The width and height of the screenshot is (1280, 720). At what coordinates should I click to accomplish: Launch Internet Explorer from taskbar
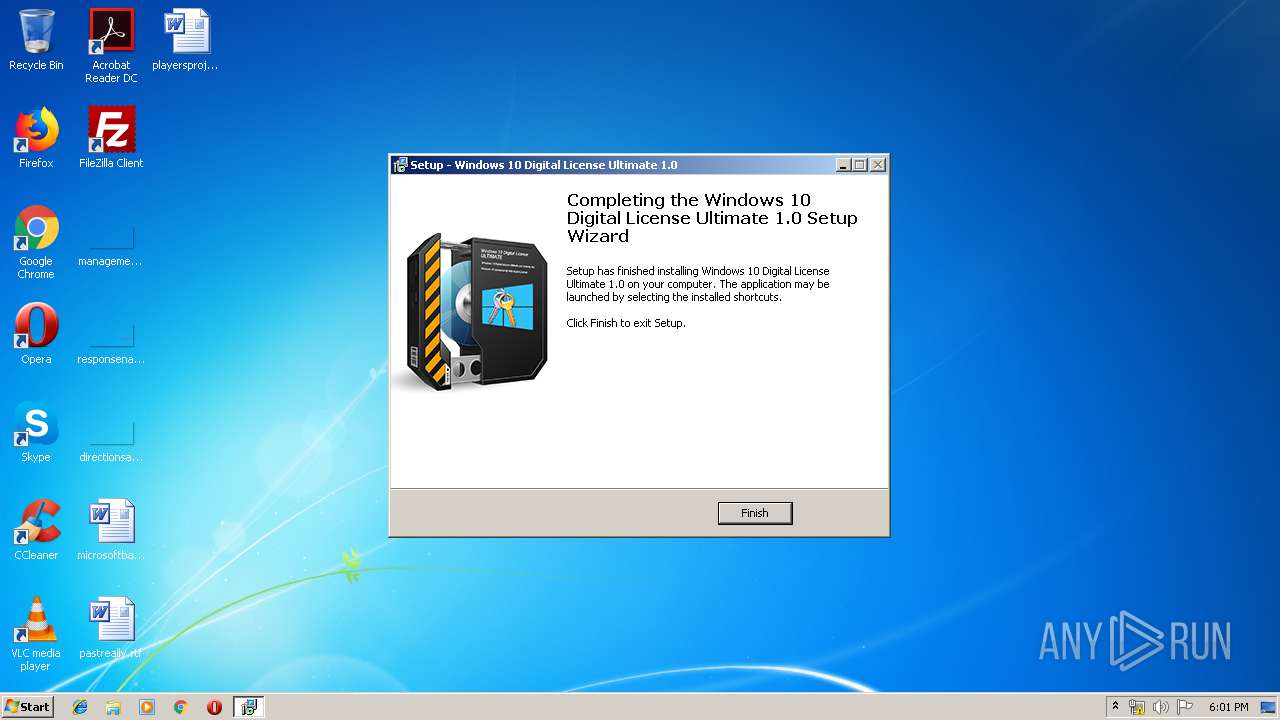tap(80, 707)
